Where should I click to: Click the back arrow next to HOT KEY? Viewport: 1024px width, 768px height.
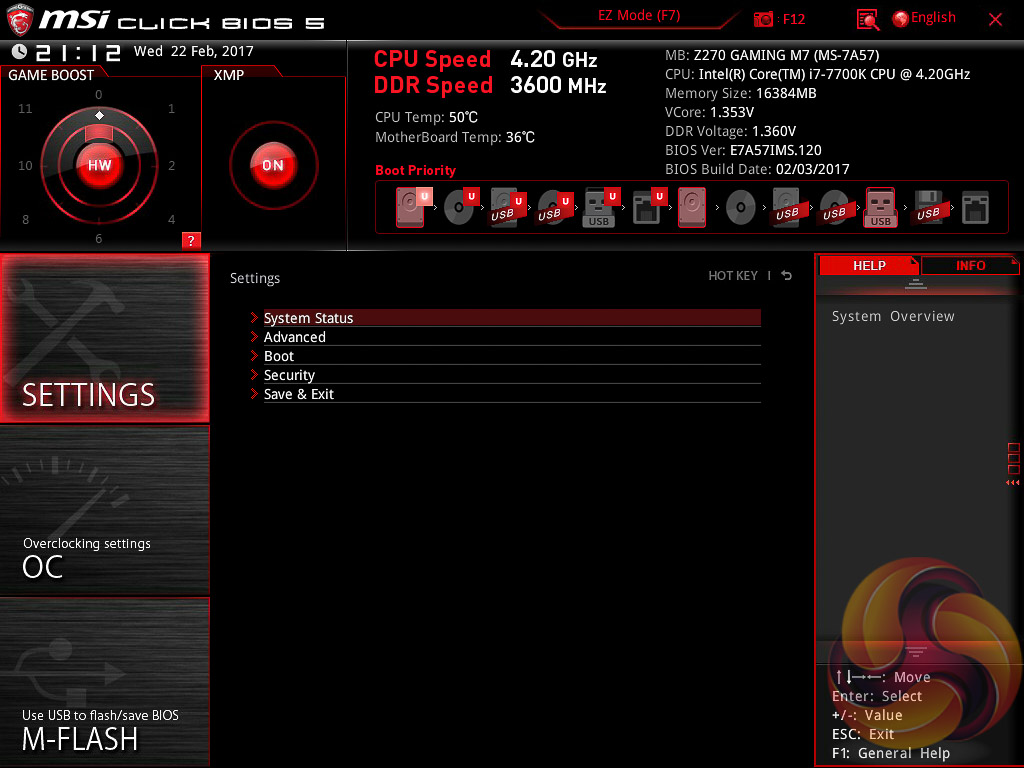click(x=787, y=276)
